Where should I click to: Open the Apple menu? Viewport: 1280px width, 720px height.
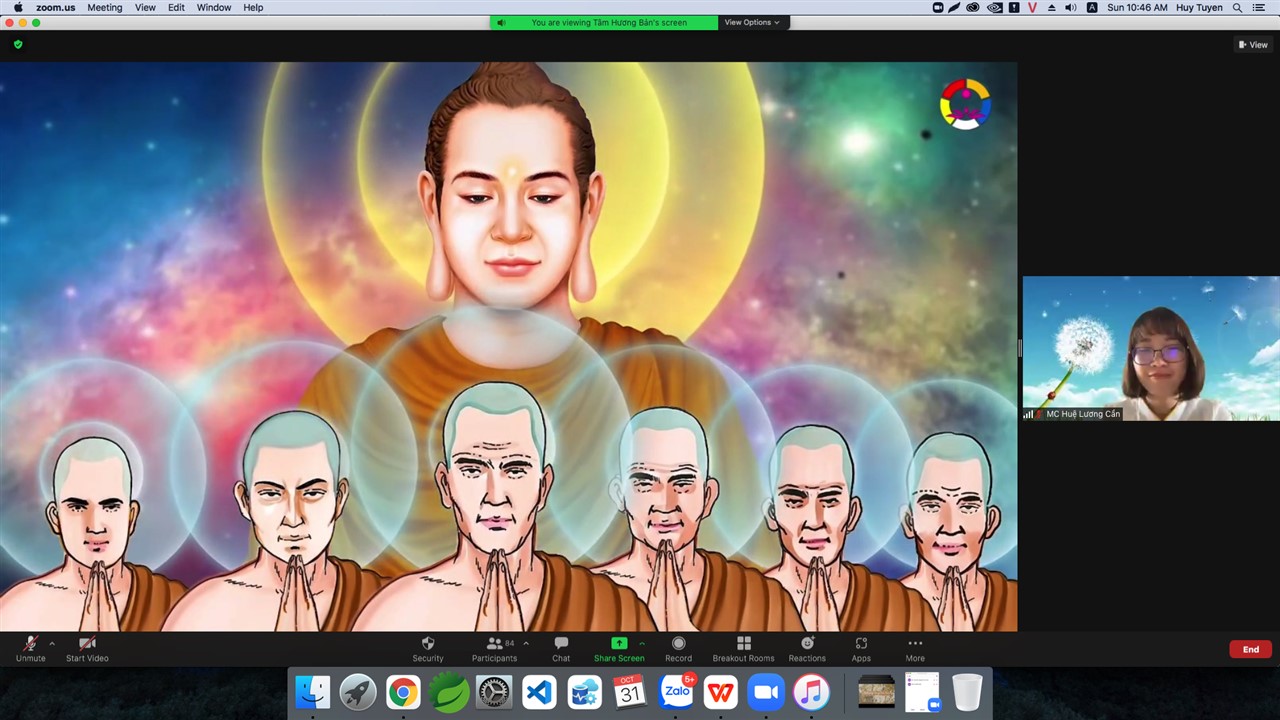17,7
